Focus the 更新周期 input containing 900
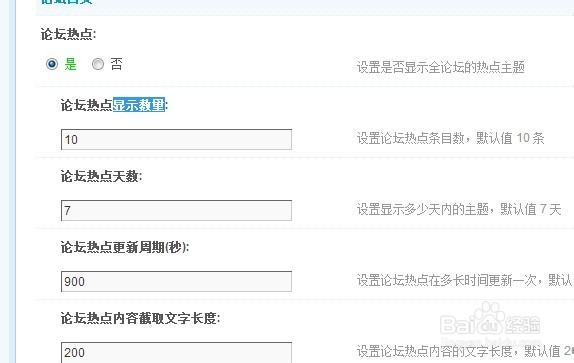574x363 pixels. (x=176, y=281)
